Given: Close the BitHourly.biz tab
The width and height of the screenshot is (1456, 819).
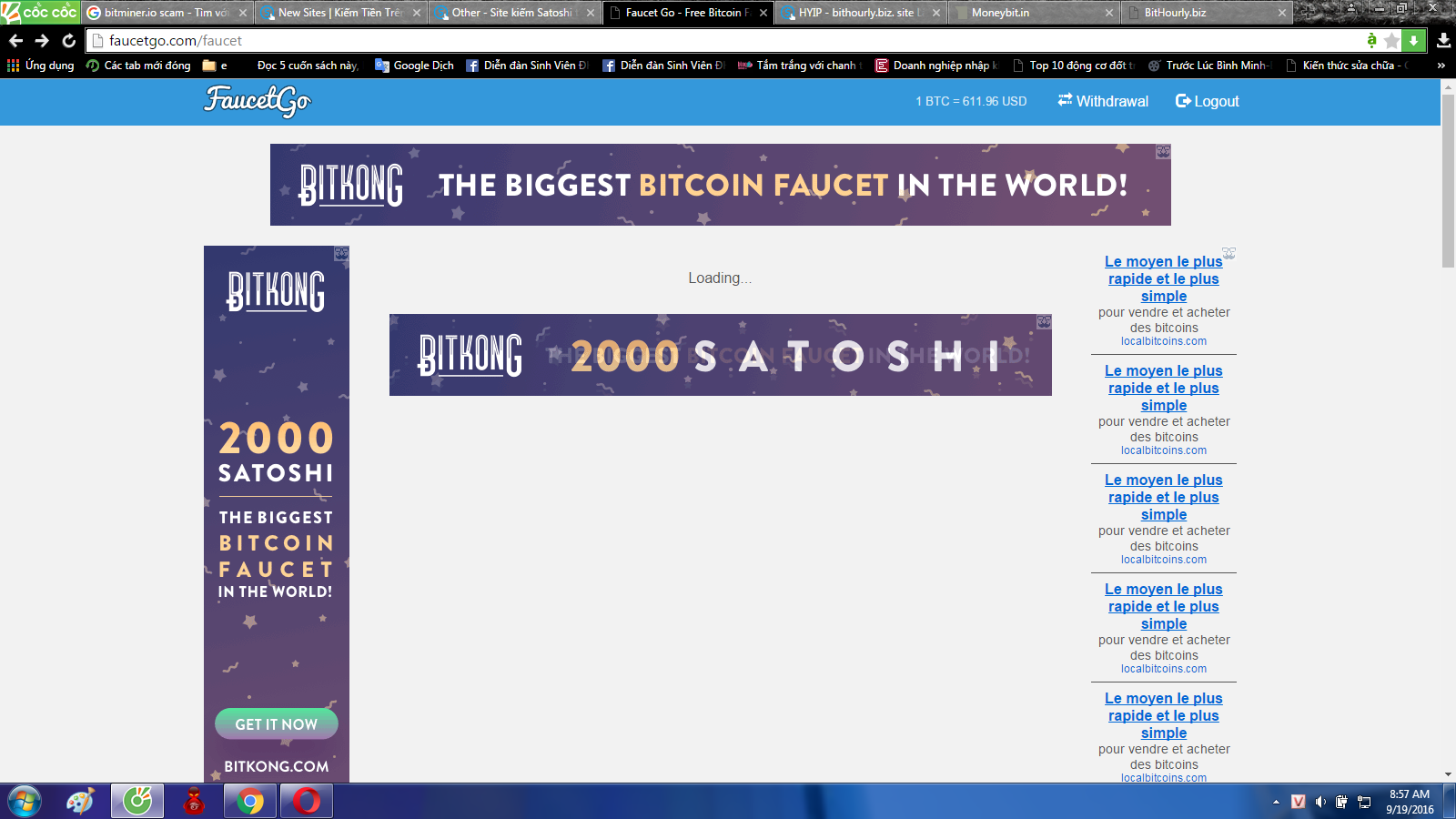Looking at the screenshot, I should click(x=1282, y=13).
